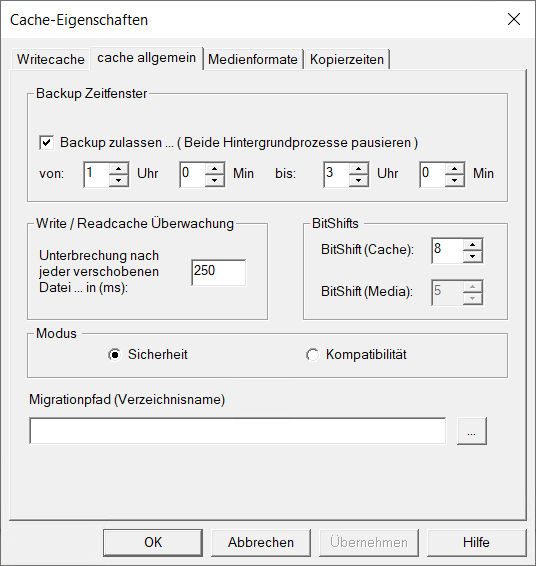Increase the 'bis' hour spinner value
The width and height of the screenshot is (536, 566).
[x=358, y=169]
